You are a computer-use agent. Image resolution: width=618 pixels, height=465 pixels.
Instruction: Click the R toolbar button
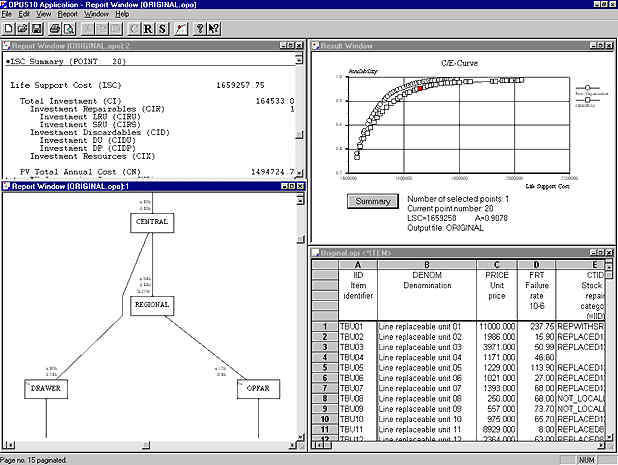(146, 28)
